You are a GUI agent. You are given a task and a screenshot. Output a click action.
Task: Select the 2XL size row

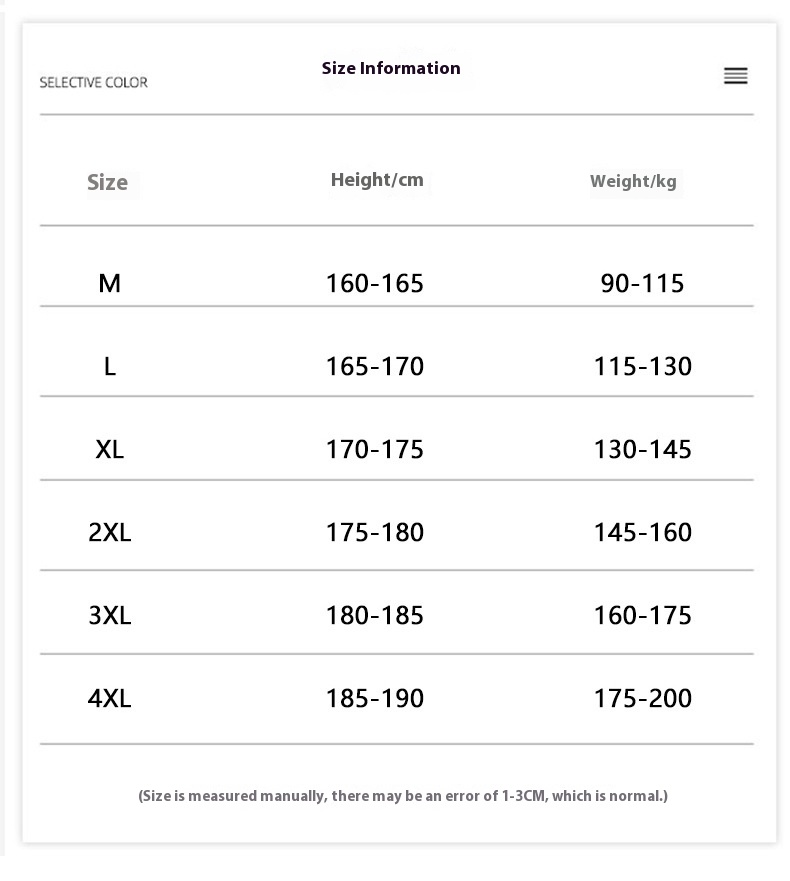click(x=109, y=532)
